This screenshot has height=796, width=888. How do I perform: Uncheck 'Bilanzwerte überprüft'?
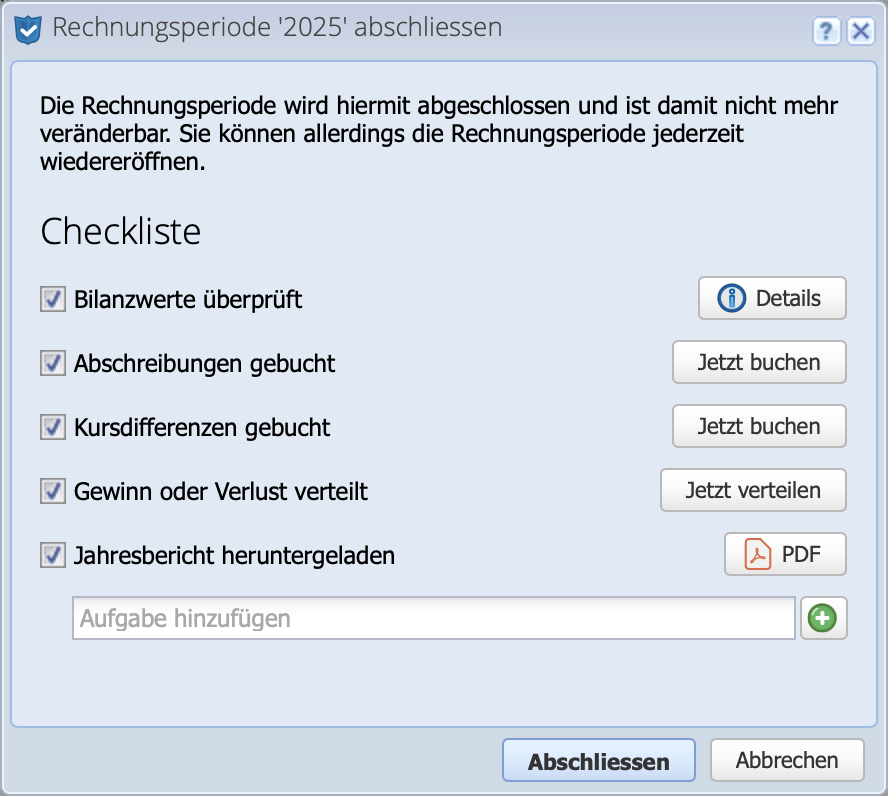(52, 298)
